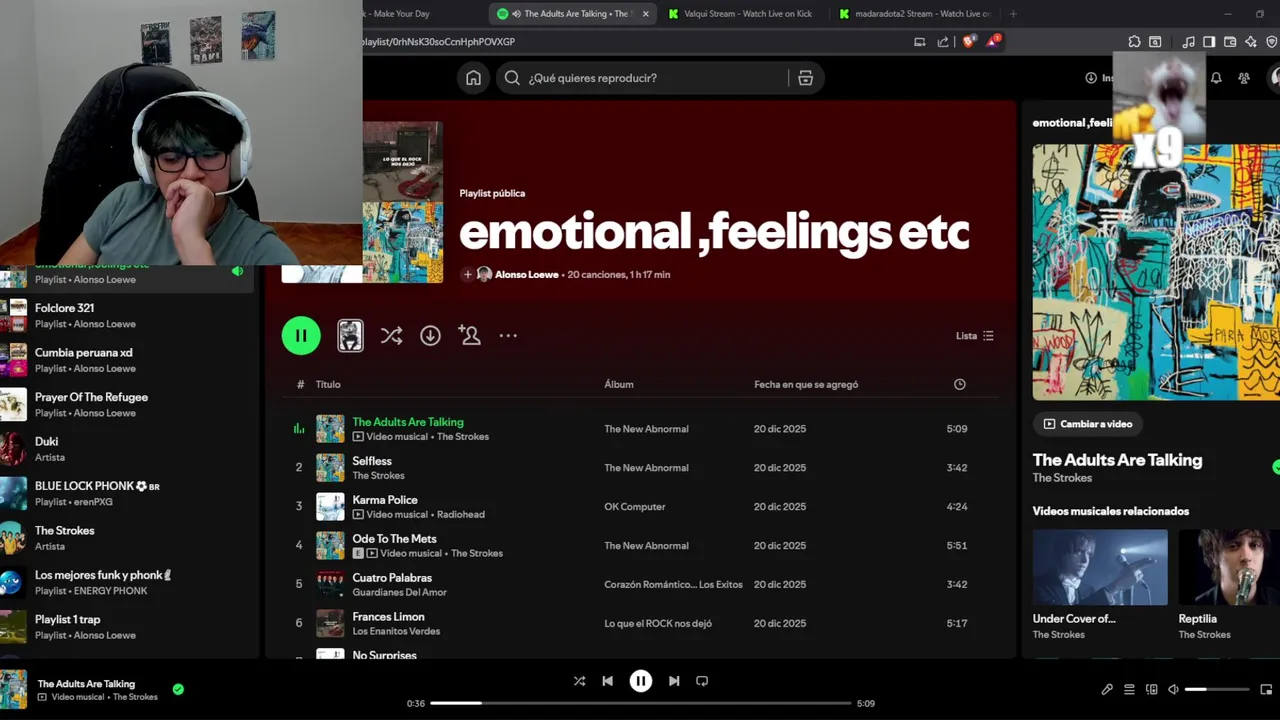
Task: Seek on the song progress bar
Action: click(641, 703)
